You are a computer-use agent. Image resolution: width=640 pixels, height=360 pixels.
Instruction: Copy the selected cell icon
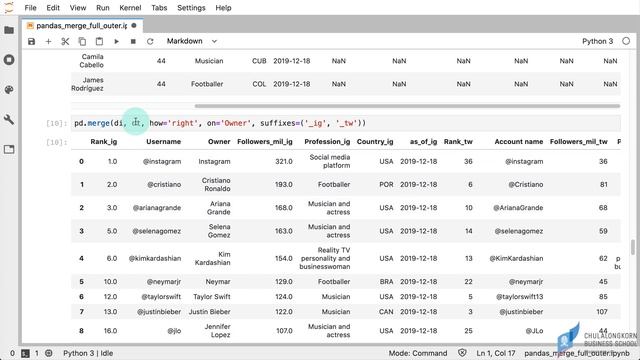click(82, 41)
